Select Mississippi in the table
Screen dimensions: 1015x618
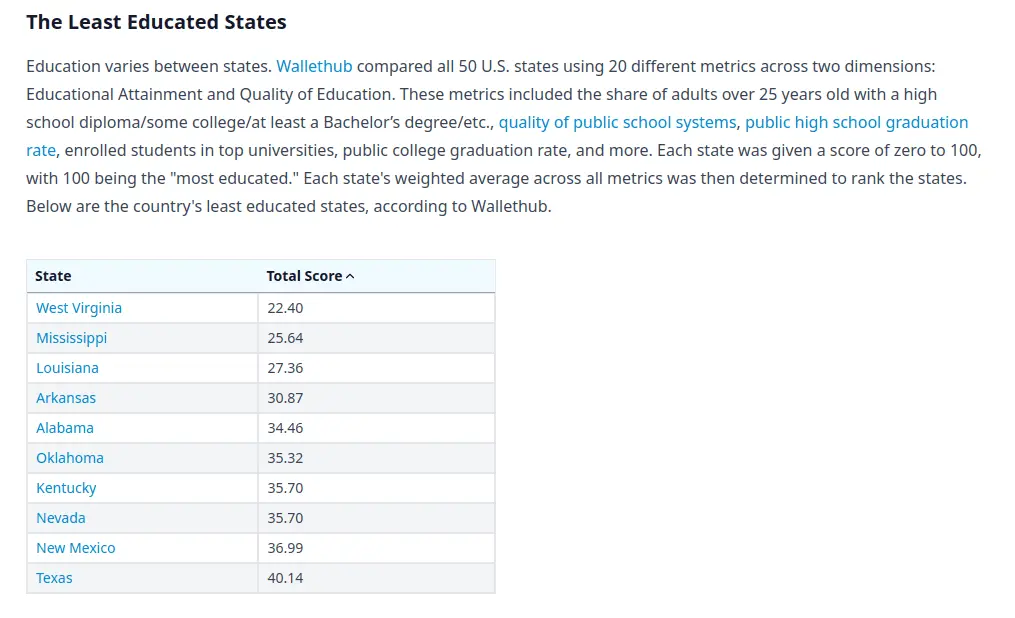coord(71,338)
